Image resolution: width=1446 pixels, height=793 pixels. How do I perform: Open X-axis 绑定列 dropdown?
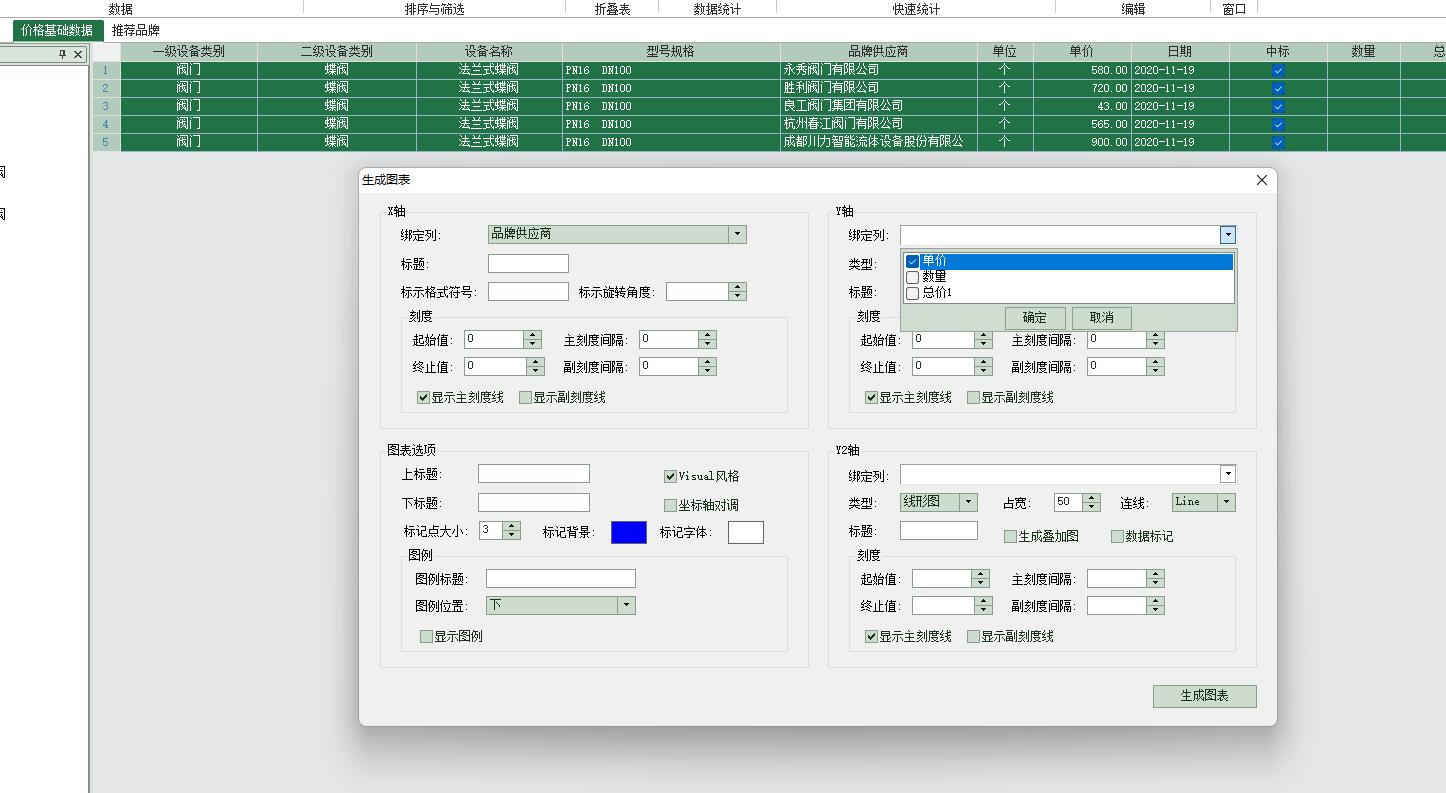tap(737, 234)
